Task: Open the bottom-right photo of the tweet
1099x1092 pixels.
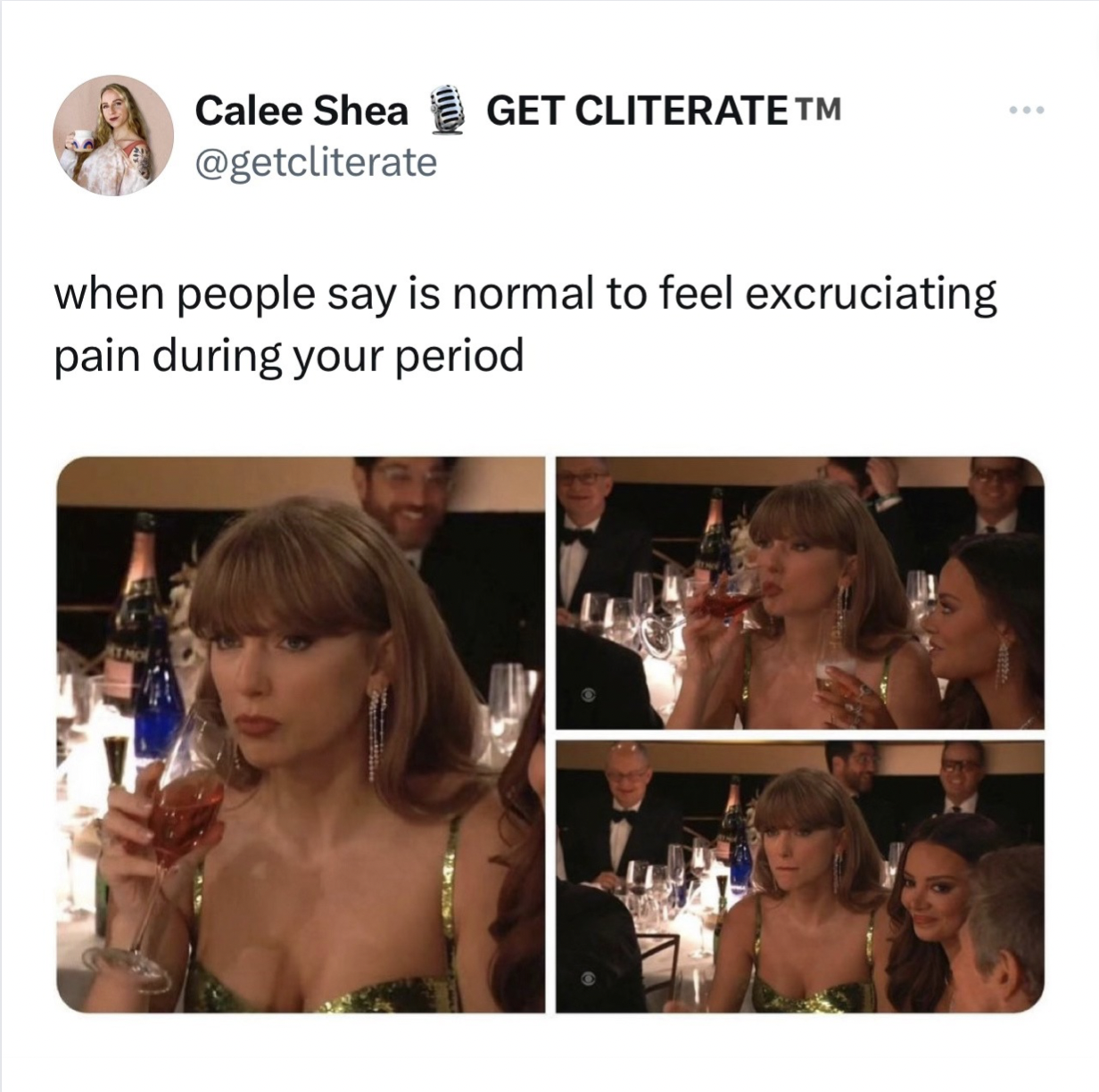Action: tap(799, 877)
